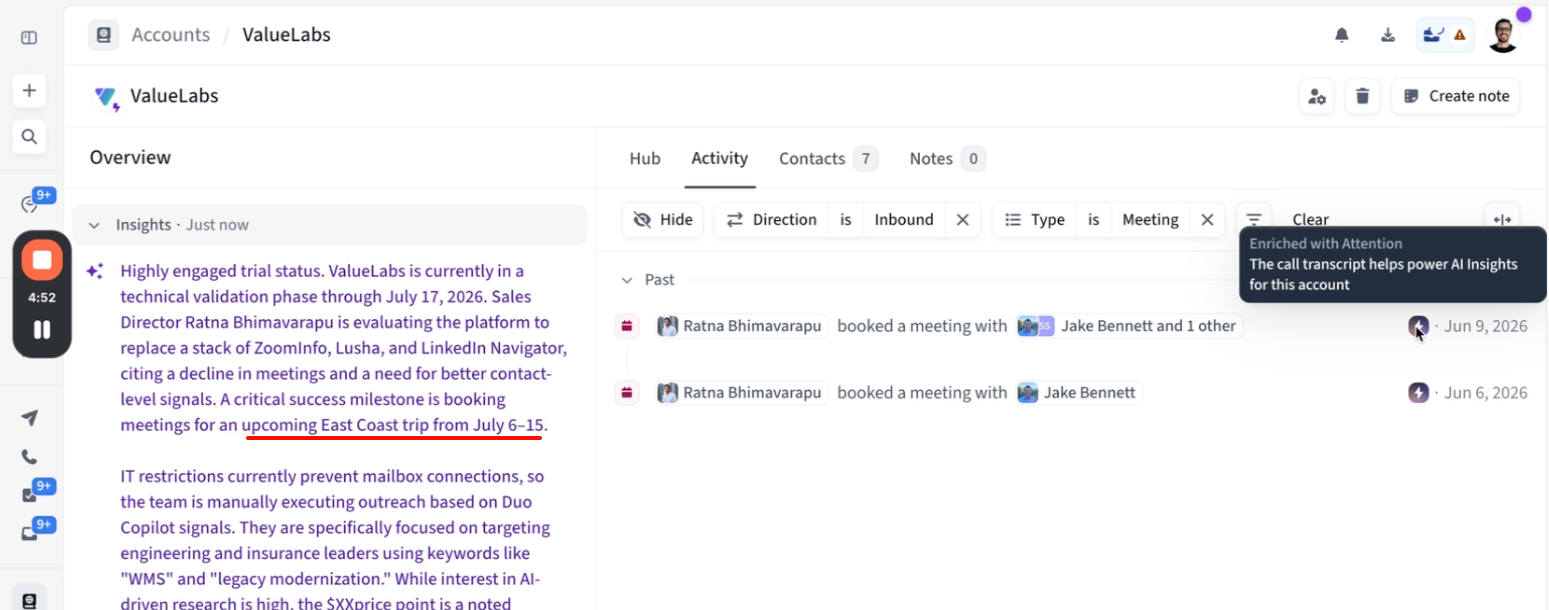Change the Inbound filter value
Viewport: 1549px width, 610px height.
[x=904, y=220]
